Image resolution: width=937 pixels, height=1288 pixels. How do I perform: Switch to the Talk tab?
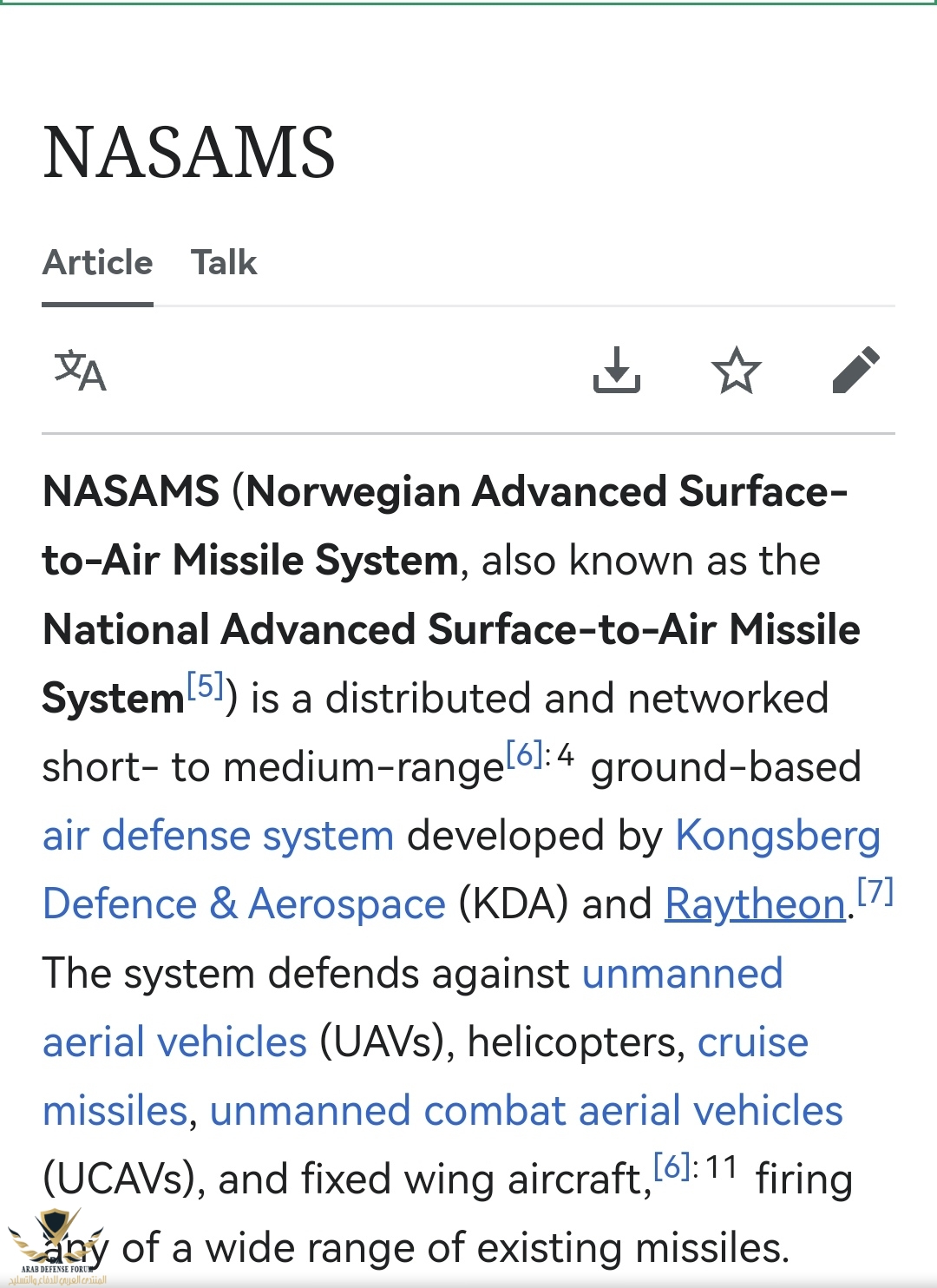point(224,263)
